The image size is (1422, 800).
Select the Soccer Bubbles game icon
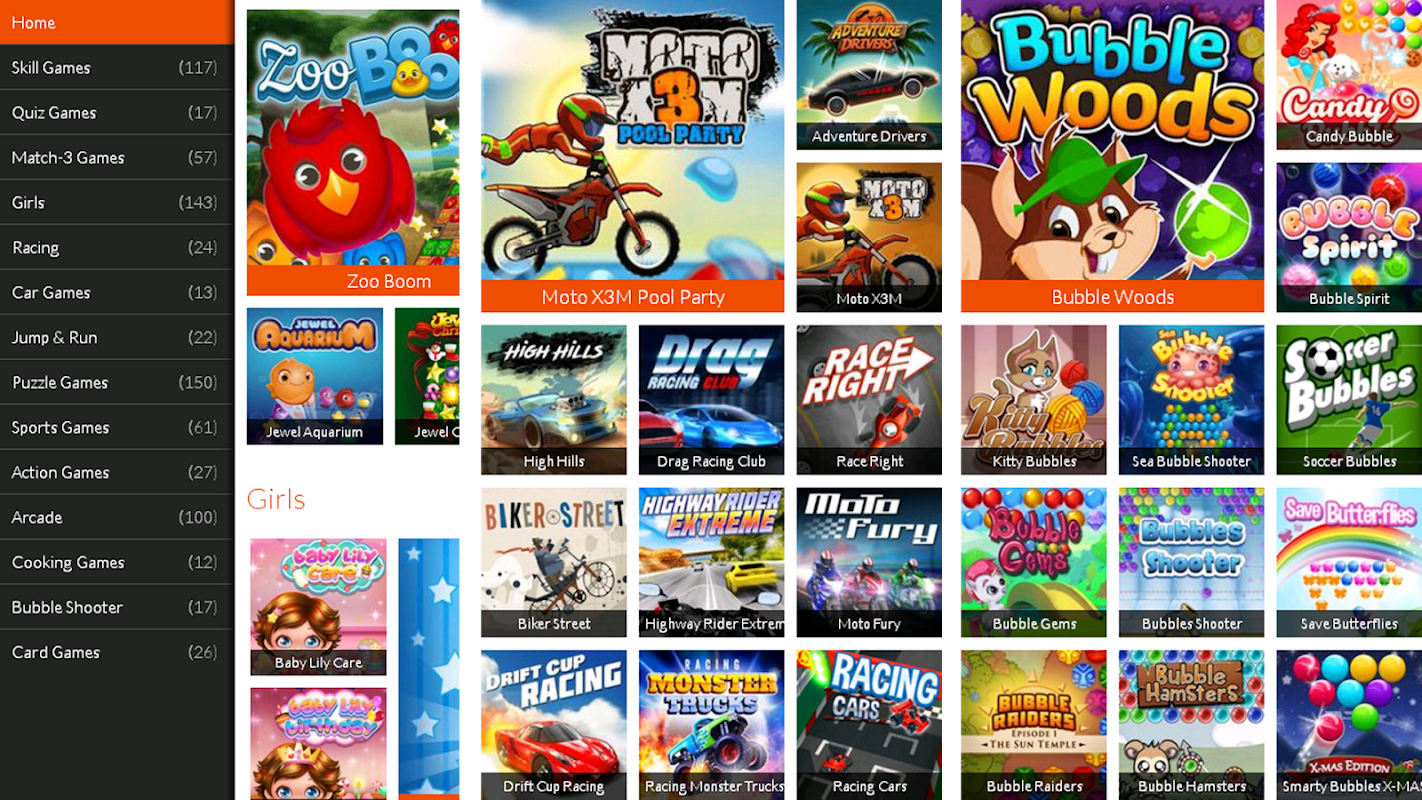1349,399
